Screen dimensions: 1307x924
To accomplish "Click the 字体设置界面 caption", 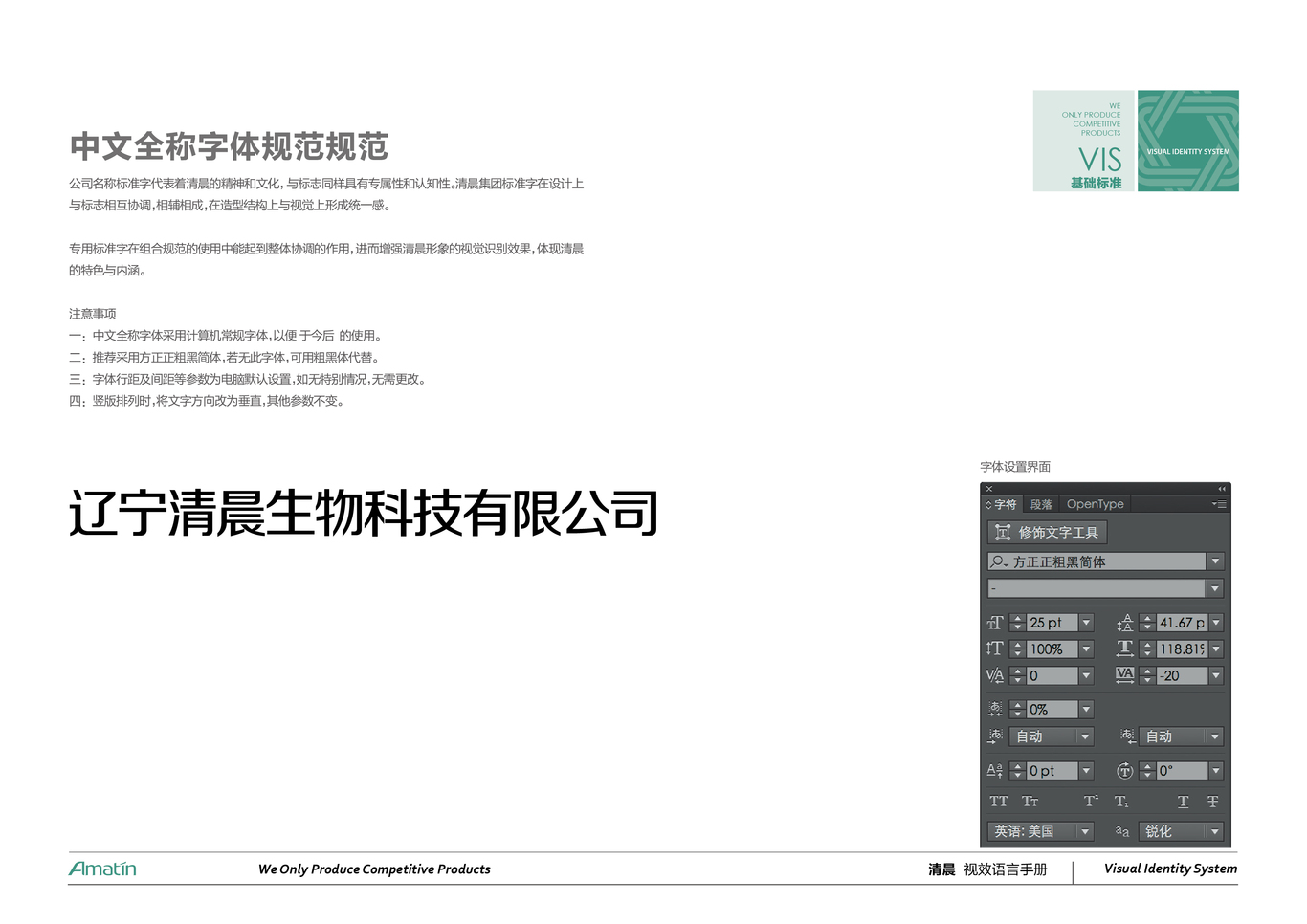I will click(1015, 467).
